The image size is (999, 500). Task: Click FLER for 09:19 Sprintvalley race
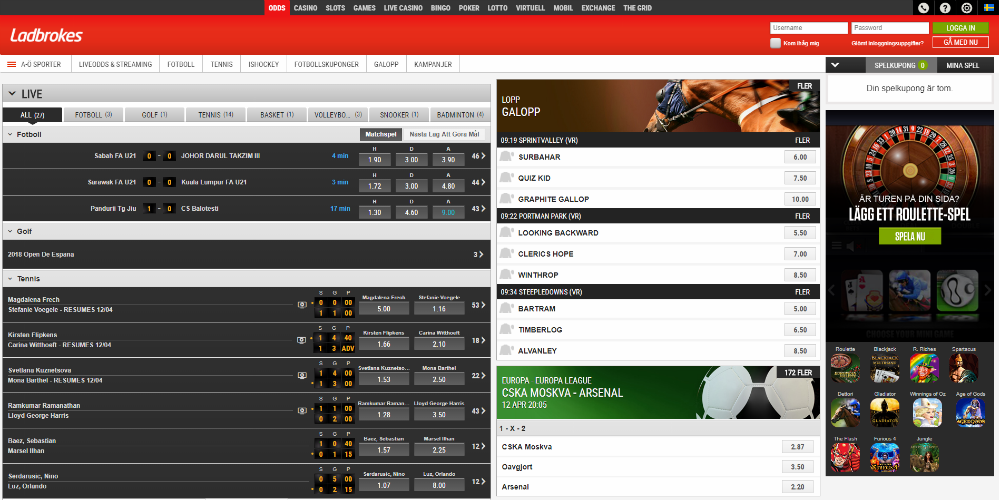coord(802,140)
